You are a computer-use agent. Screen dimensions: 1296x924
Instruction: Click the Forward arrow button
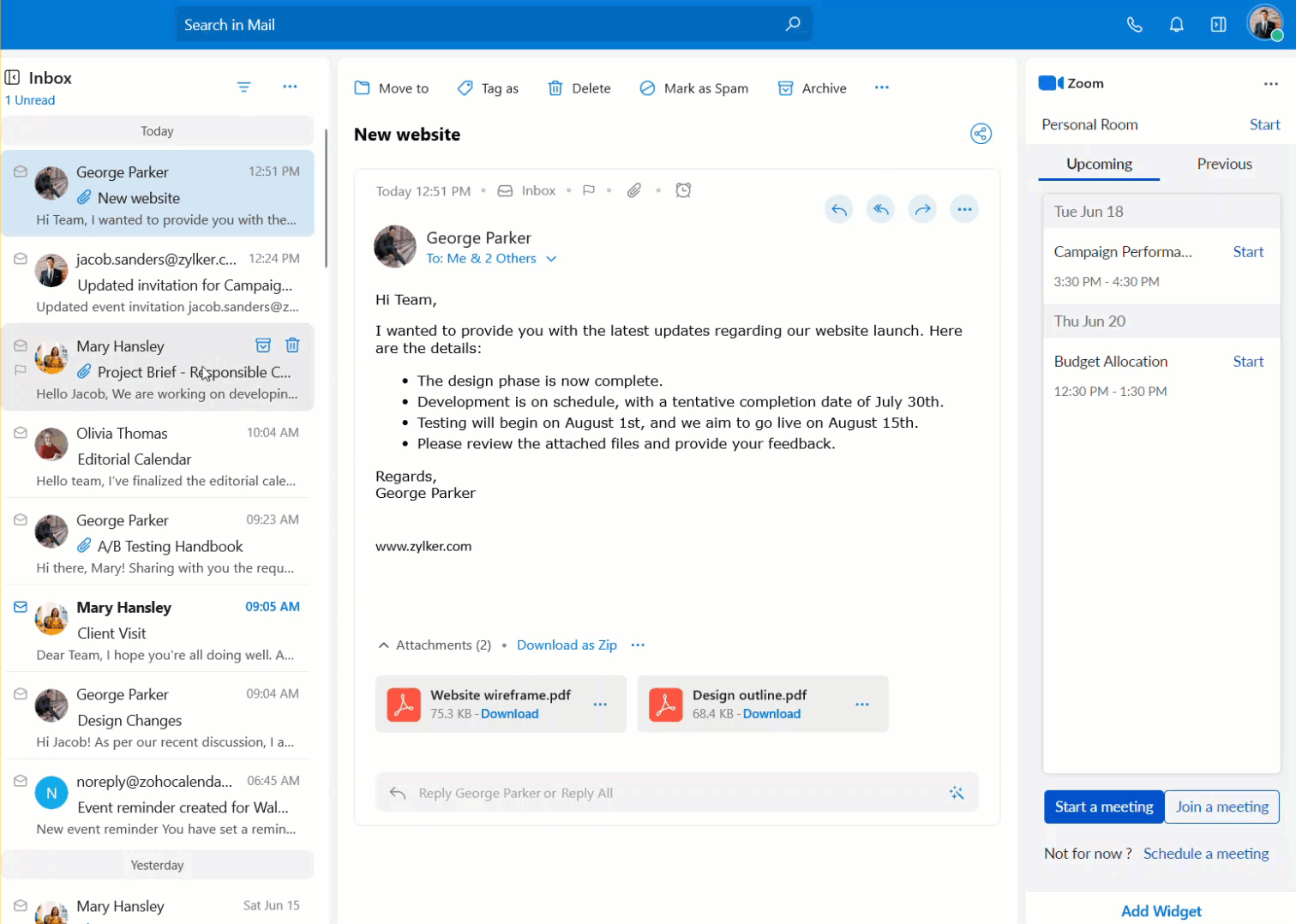tap(922, 209)
